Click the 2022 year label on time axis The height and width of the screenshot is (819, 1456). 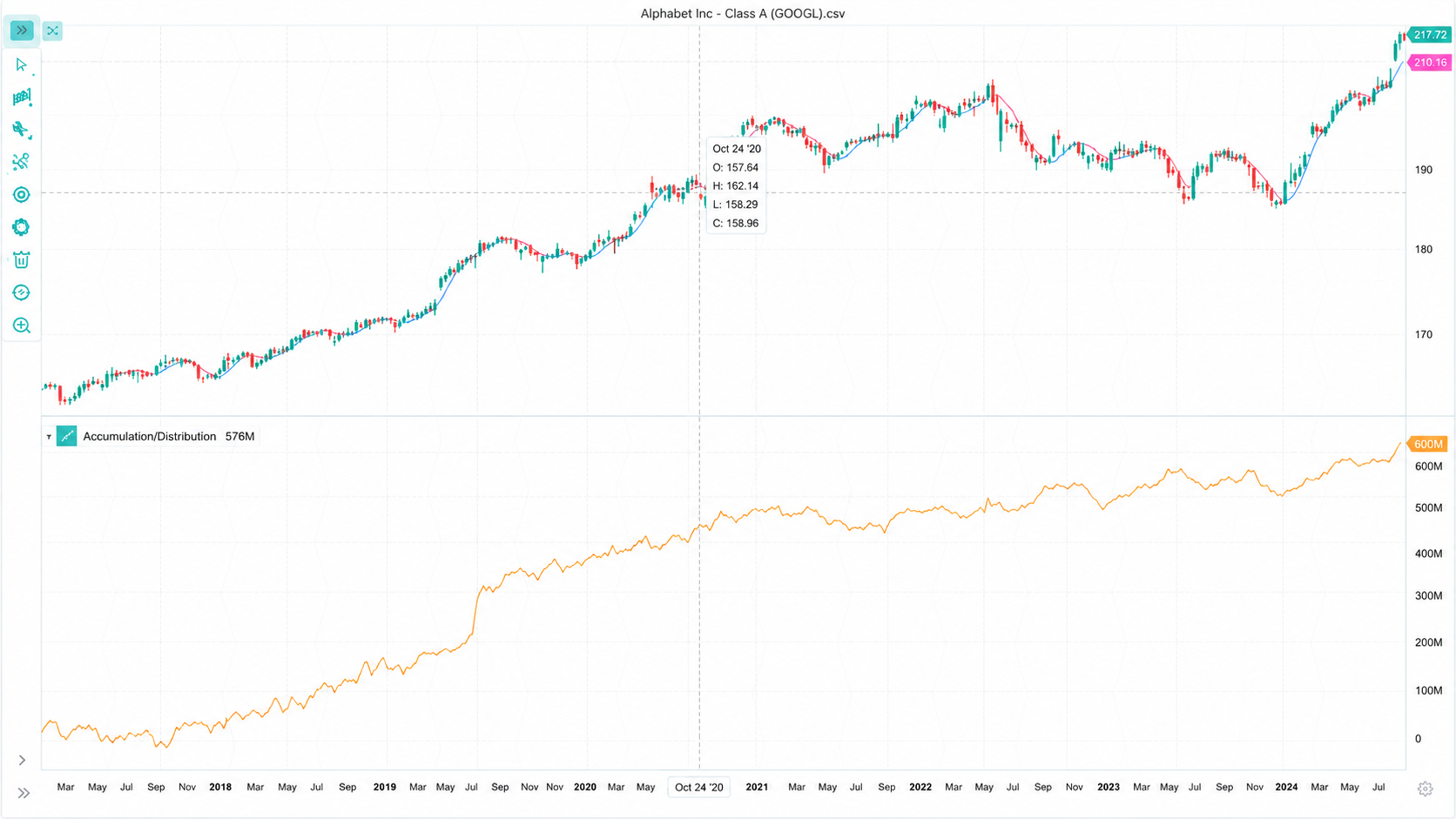[x=920, y=787]
